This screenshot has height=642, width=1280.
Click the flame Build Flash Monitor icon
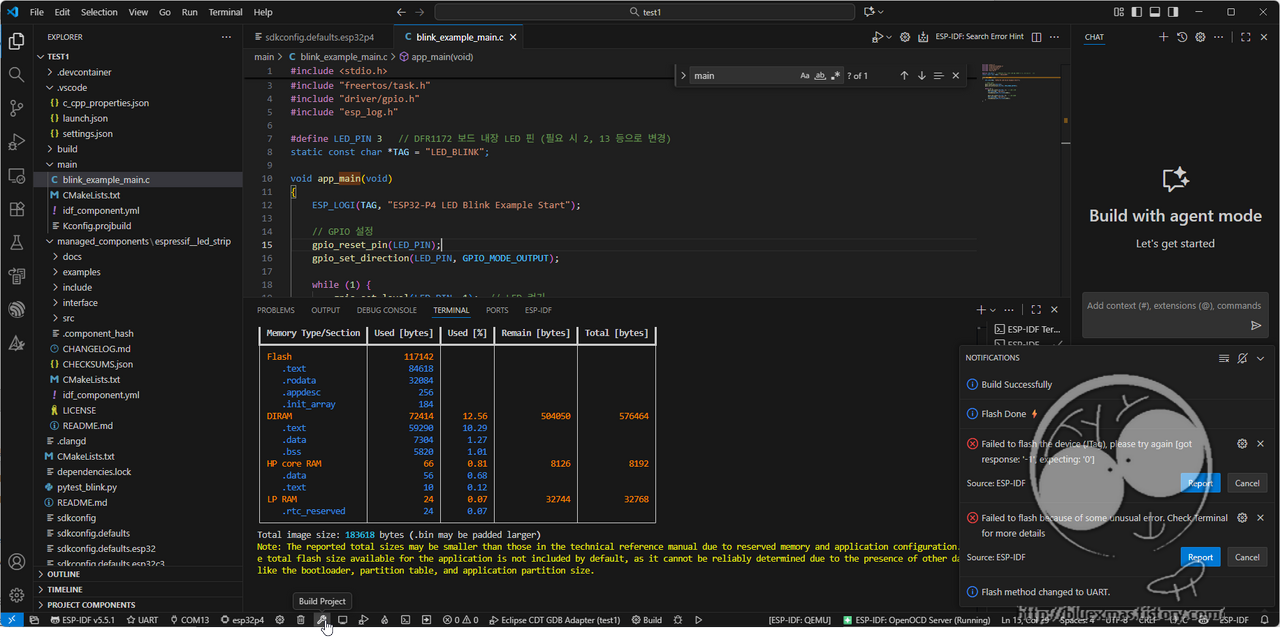click(x=385, y=620)
